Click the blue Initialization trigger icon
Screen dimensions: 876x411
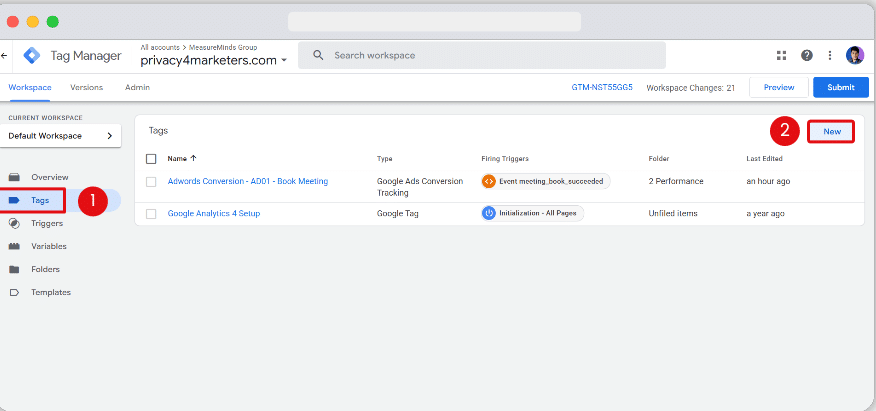pyautogui.click(x=489, y=213)
